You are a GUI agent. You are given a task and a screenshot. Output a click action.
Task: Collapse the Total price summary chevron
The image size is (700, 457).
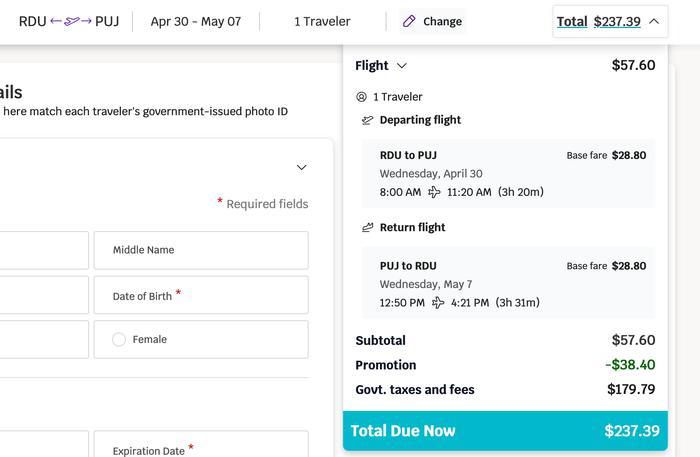point(654,21)
